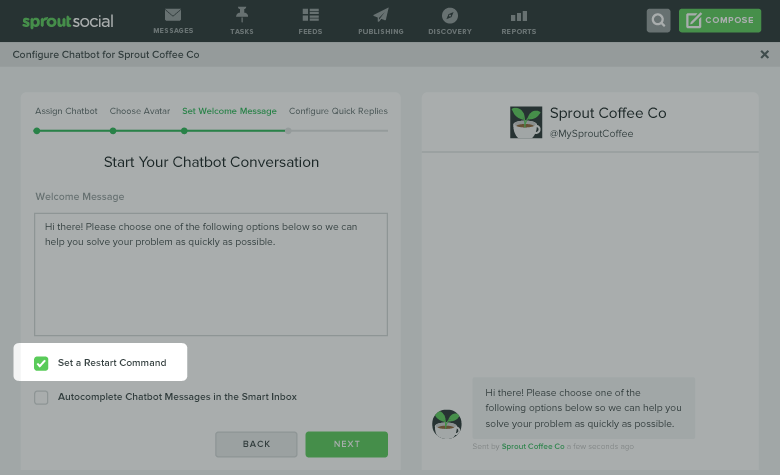
Task: Open the Publishing paper plane icon
Action: [381, 15]
